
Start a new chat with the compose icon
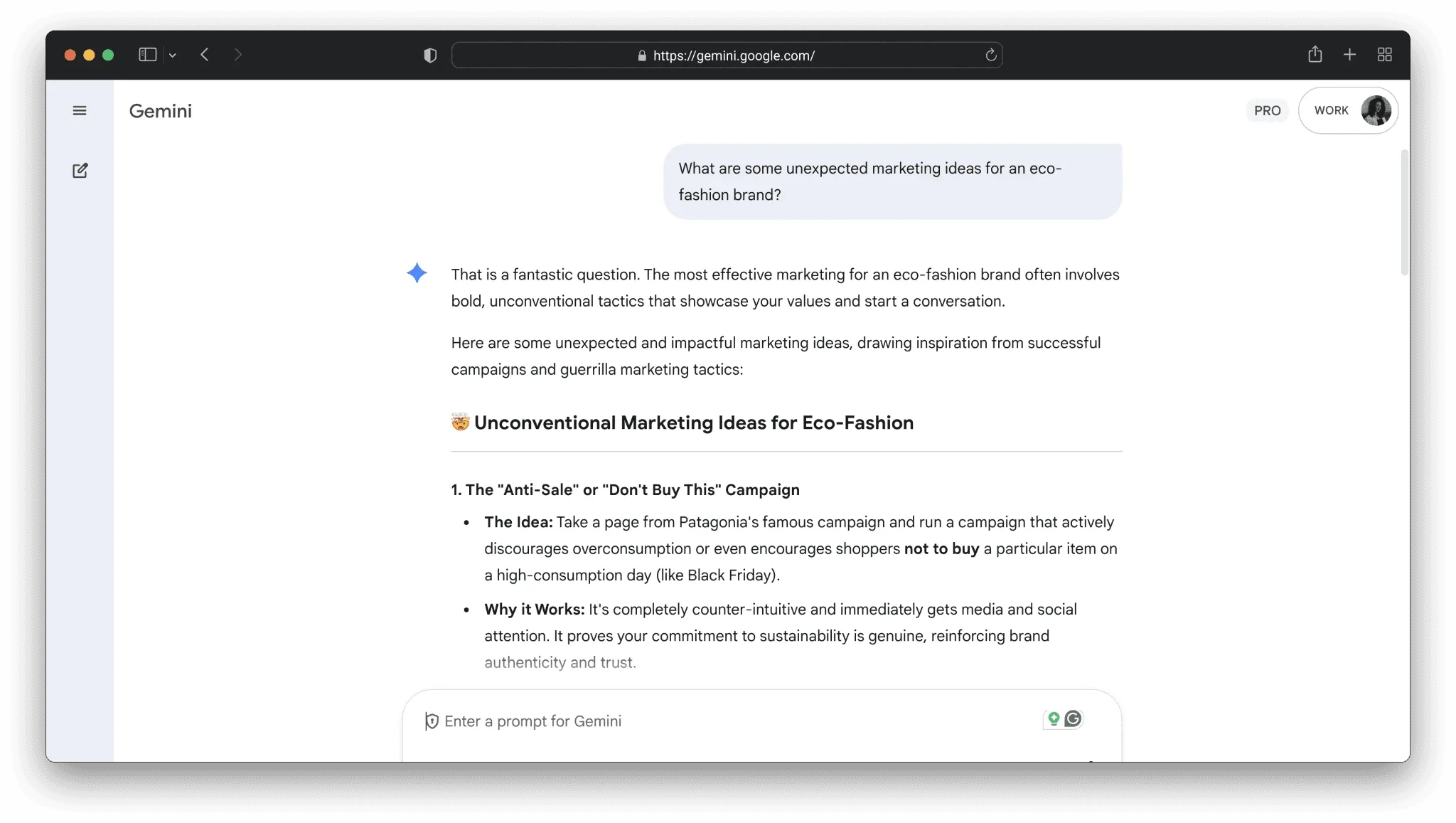coord(80,171)
